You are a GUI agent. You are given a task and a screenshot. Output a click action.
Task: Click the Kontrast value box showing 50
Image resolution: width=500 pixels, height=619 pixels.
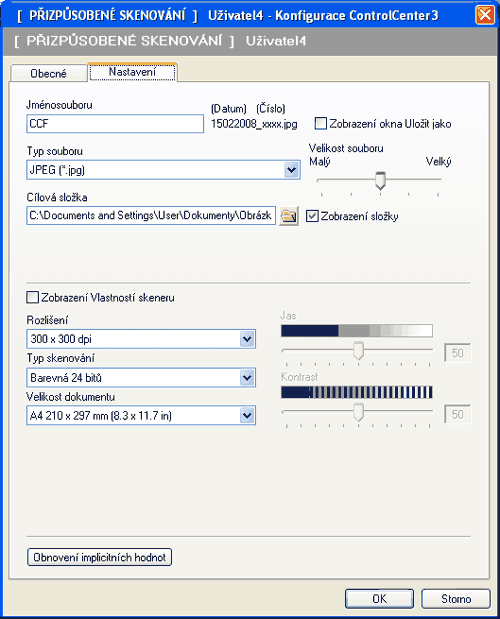tap(457, 414)
